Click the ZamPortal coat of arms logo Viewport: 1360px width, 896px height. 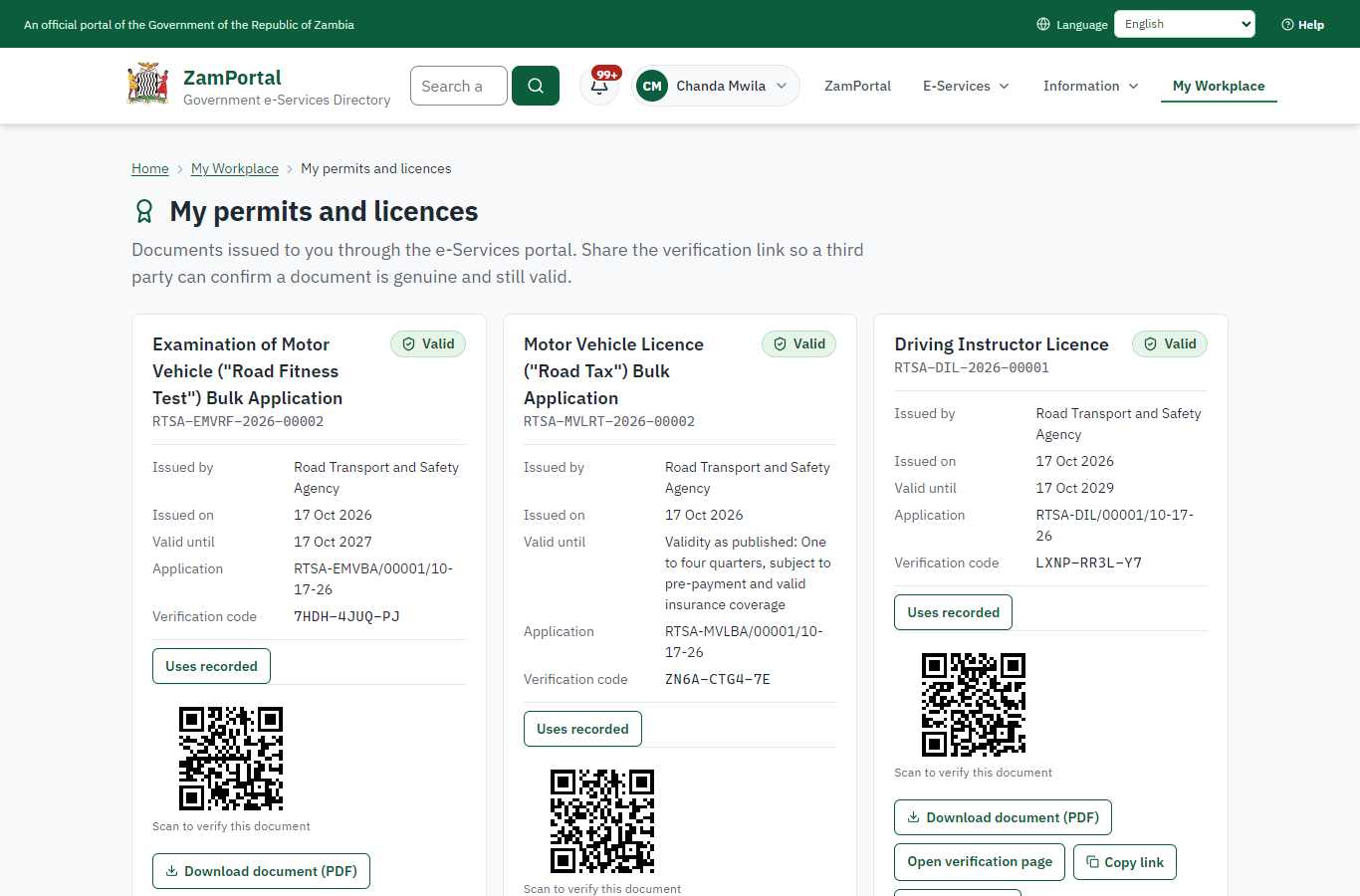(x=148, y=85)
